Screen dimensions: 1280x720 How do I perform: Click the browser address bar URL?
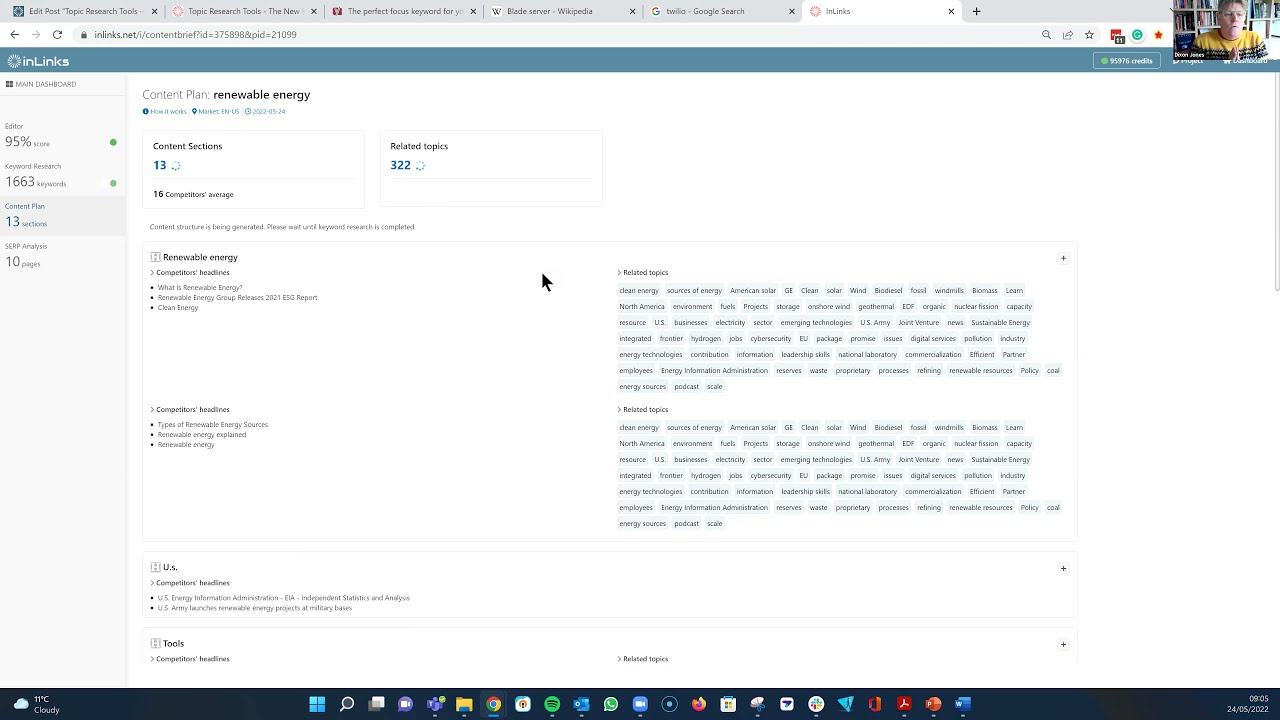coord(195,35)
